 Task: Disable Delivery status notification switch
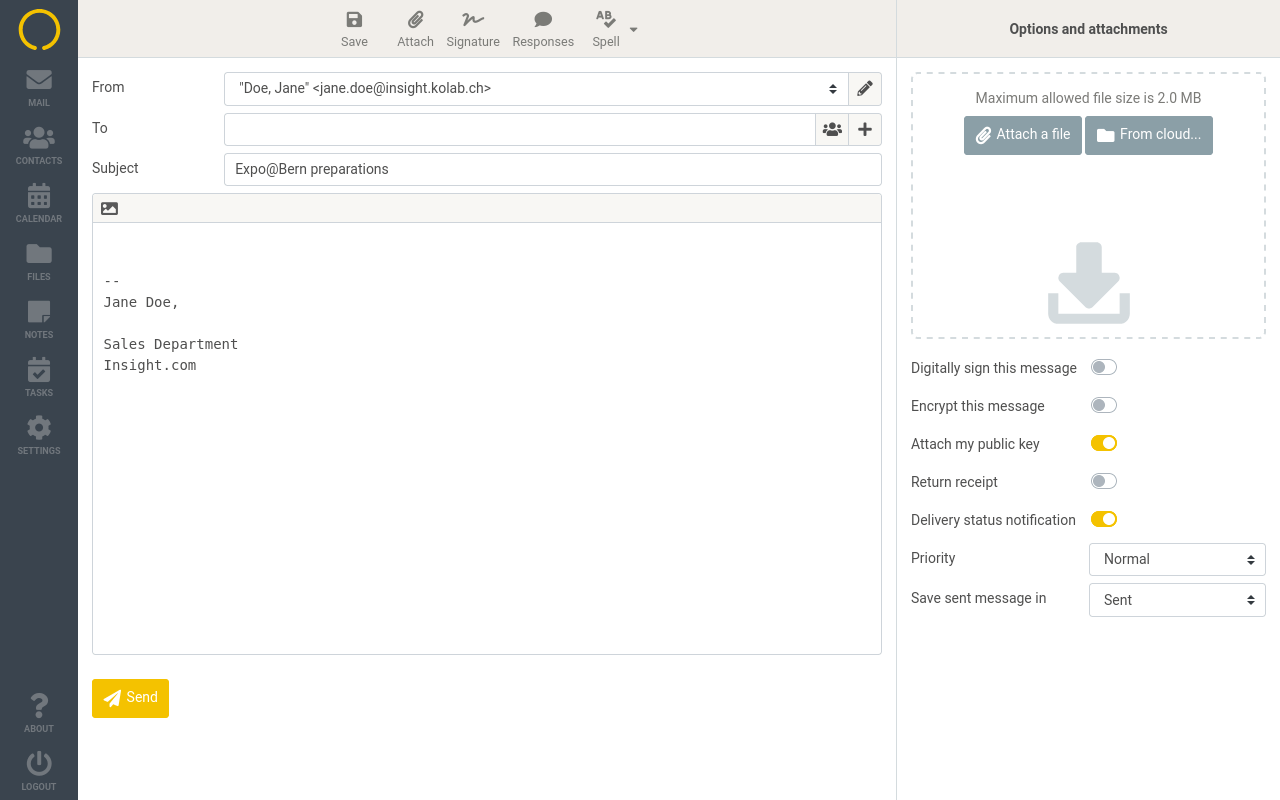click(1103, 519)
